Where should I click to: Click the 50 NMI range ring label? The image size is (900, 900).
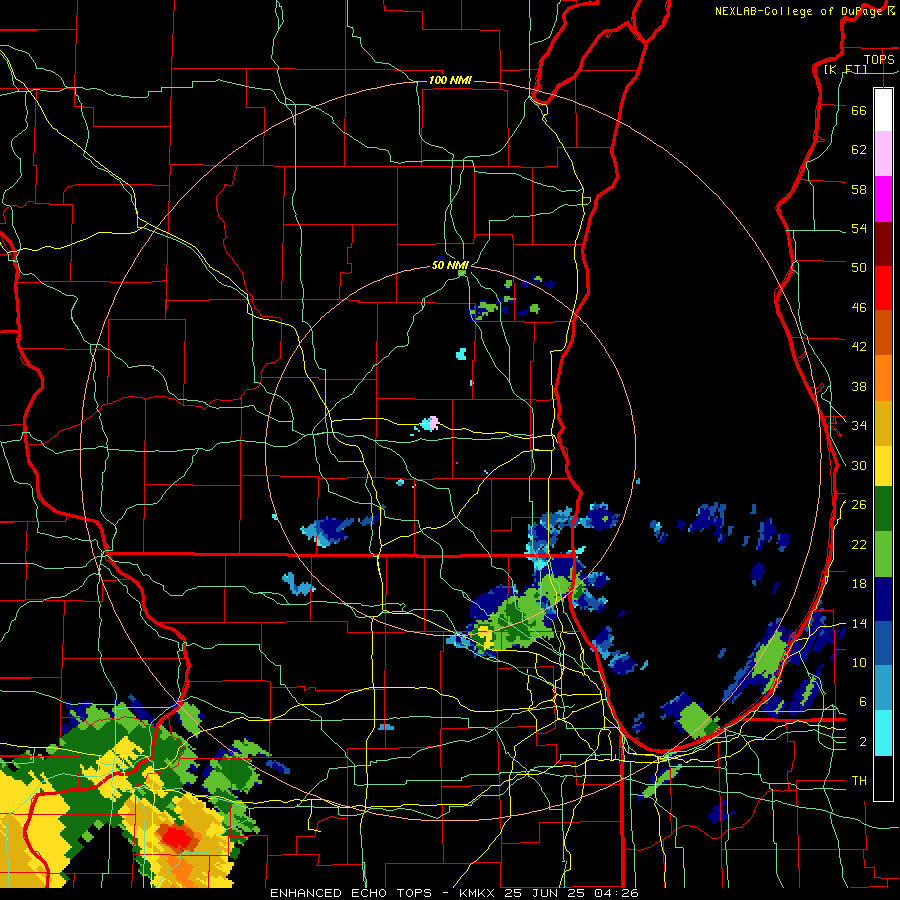click(x=450, y=265)
